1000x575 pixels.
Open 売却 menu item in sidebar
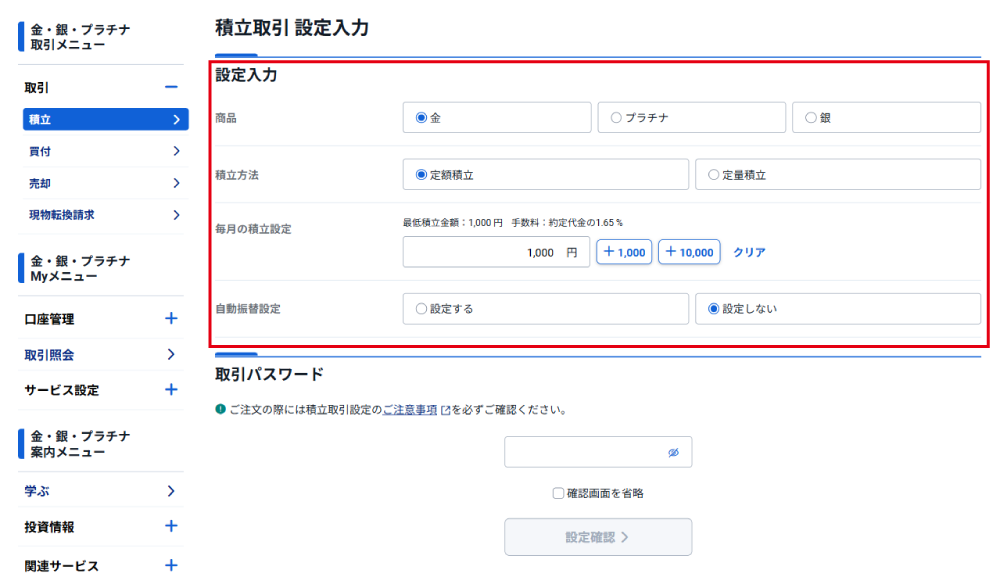[104, 183]
